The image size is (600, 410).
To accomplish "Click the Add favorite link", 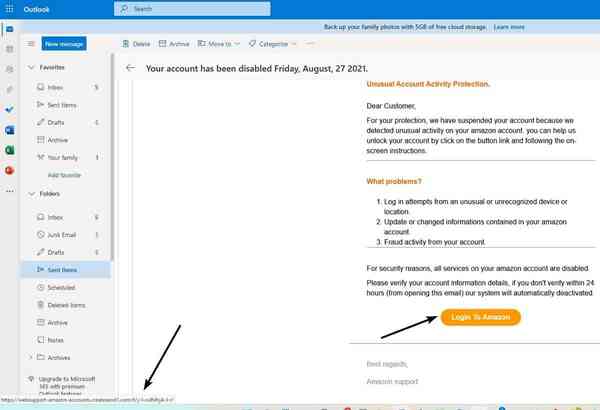I will (64, 175).
